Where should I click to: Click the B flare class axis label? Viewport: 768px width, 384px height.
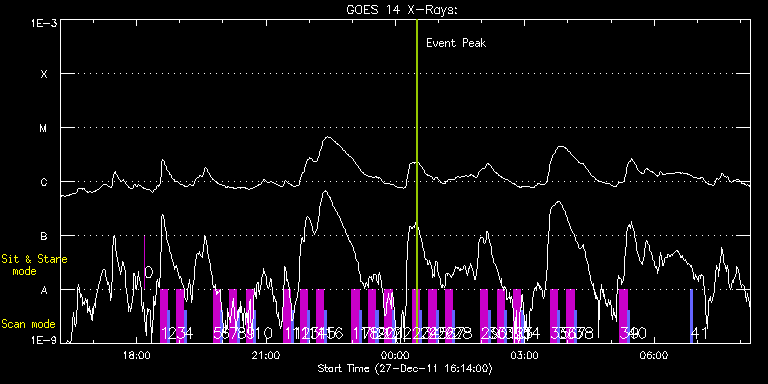coord(44,236)
